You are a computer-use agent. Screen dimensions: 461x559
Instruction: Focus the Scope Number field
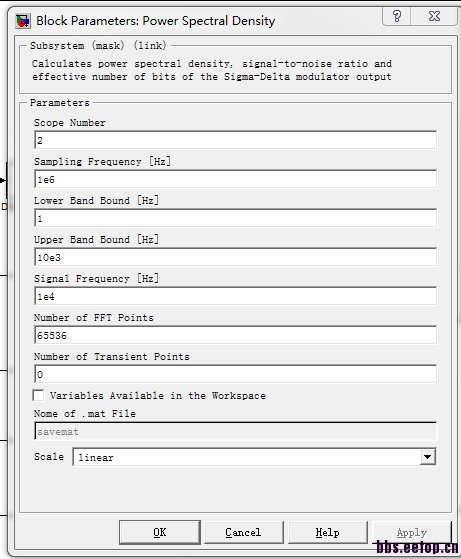235,140
